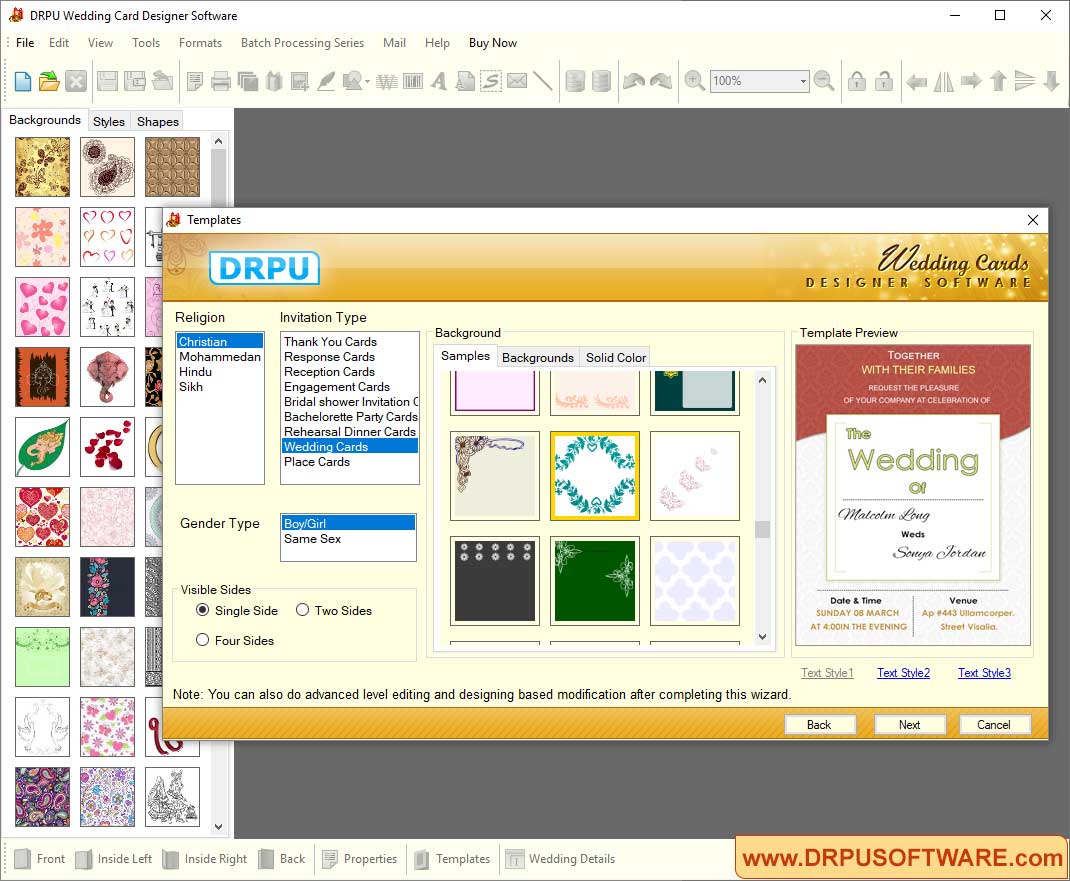Switch to the Styles tab

point(109,121)
